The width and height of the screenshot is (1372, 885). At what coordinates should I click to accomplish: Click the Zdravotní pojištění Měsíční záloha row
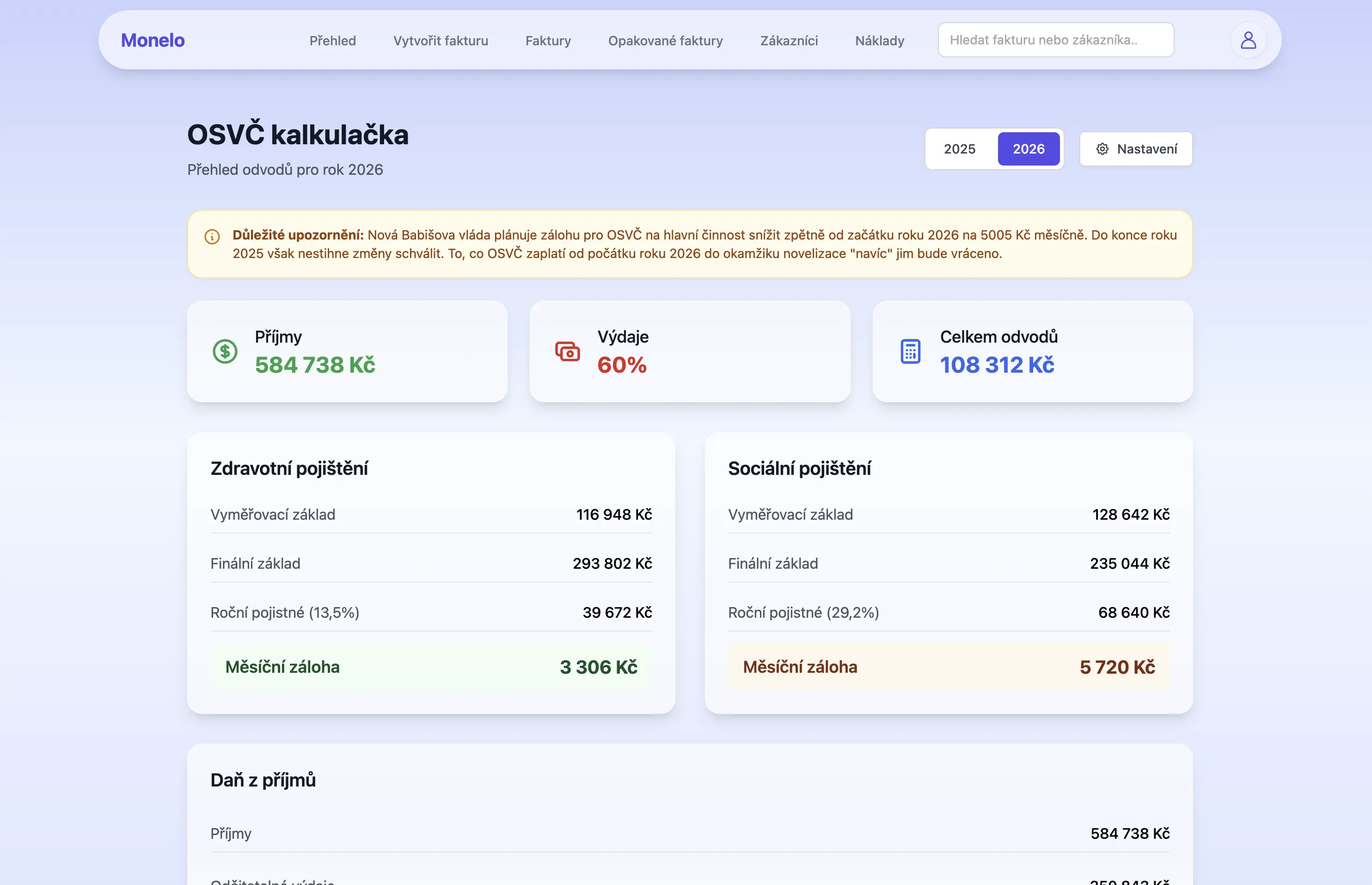pyautogui.click(x=431, y=667)
